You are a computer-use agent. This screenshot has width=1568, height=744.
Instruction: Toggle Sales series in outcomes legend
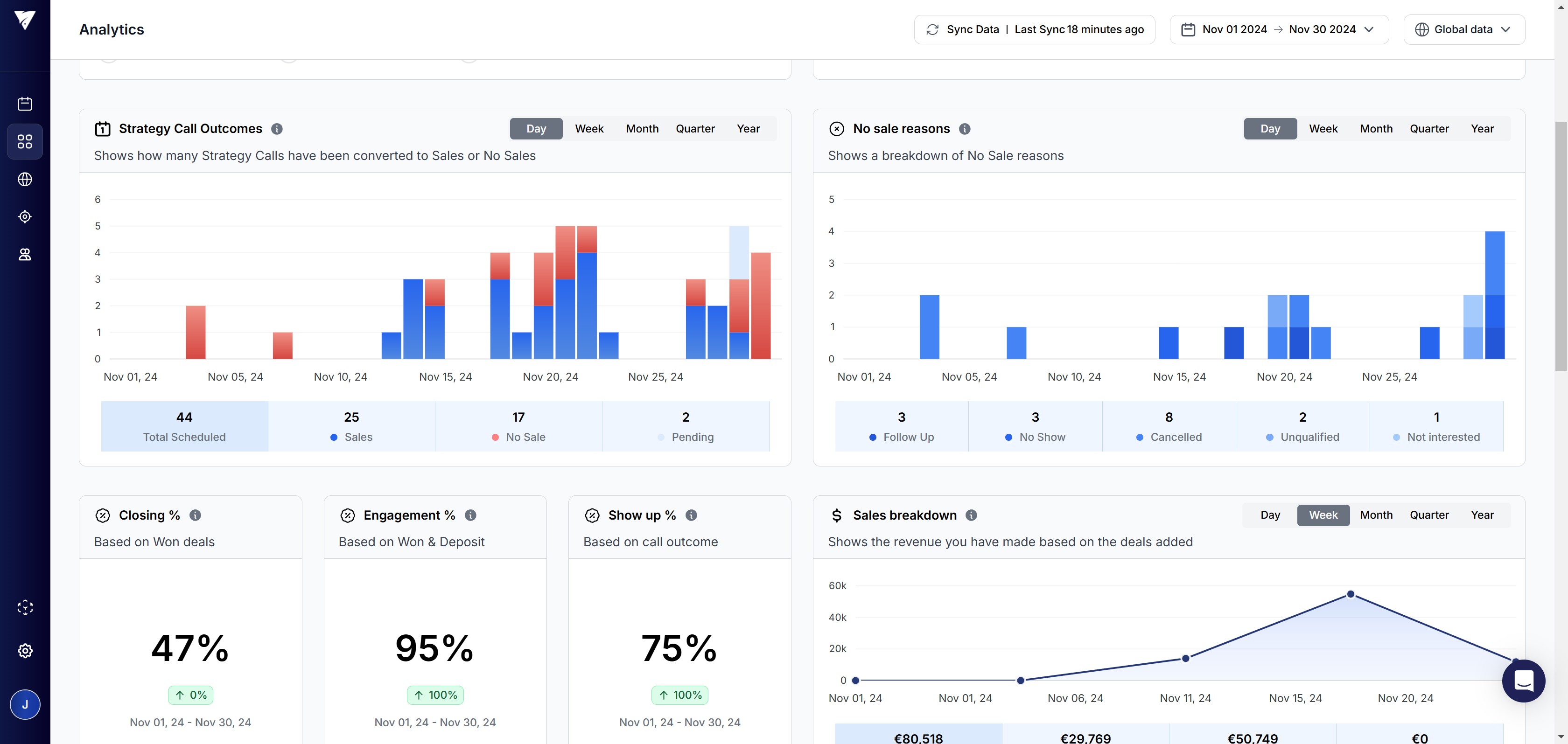(x=351, y=437)
